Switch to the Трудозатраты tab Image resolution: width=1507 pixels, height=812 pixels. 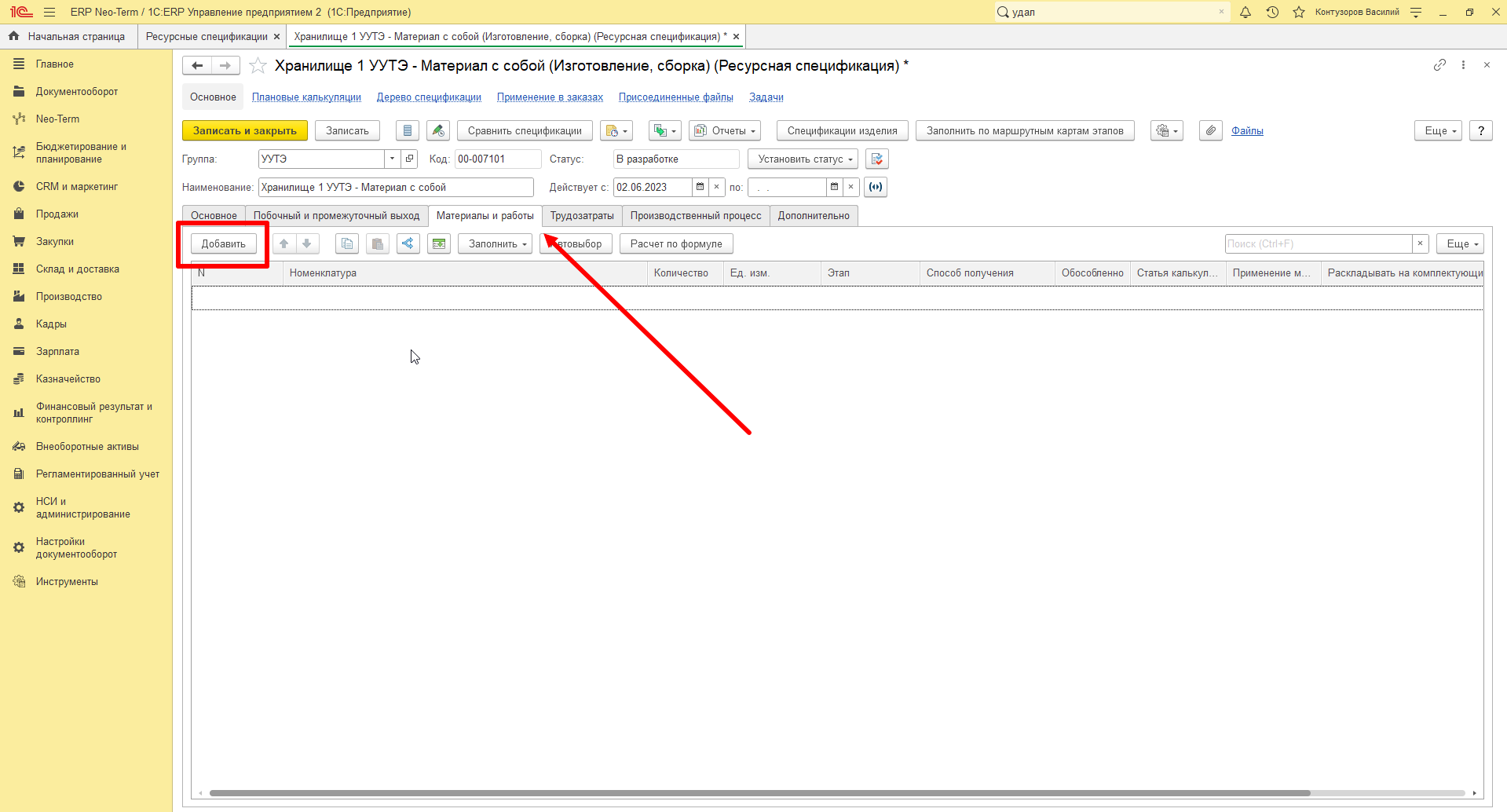(582, 215)
